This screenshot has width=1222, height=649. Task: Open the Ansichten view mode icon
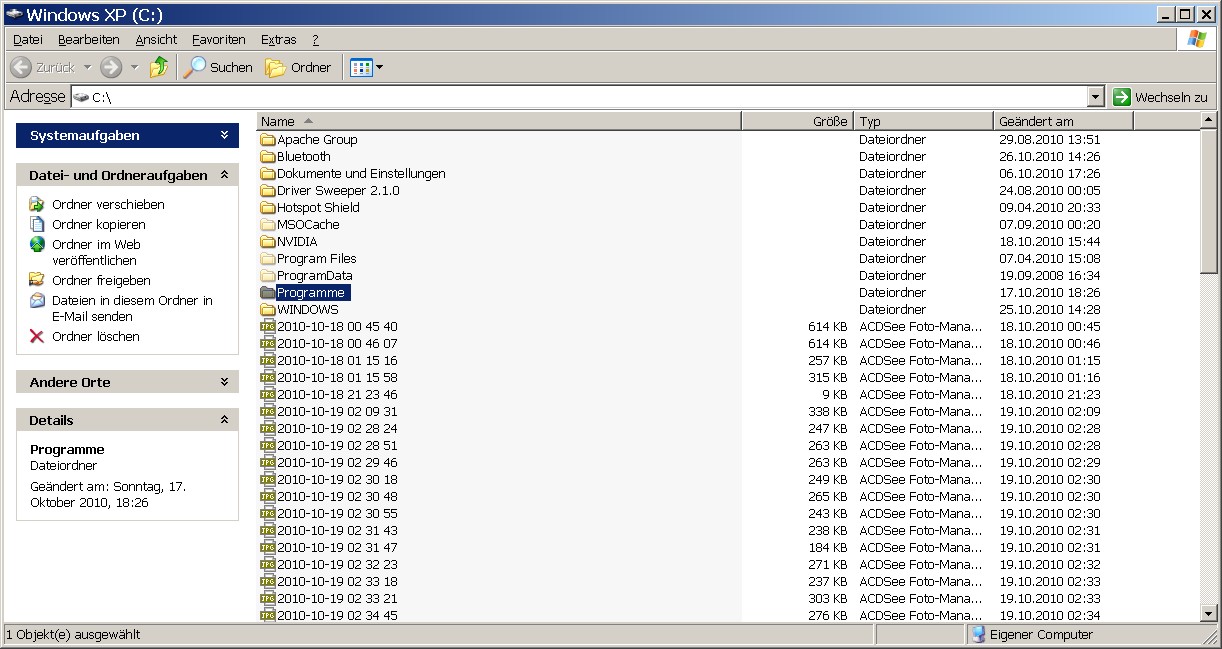point(361,67)
